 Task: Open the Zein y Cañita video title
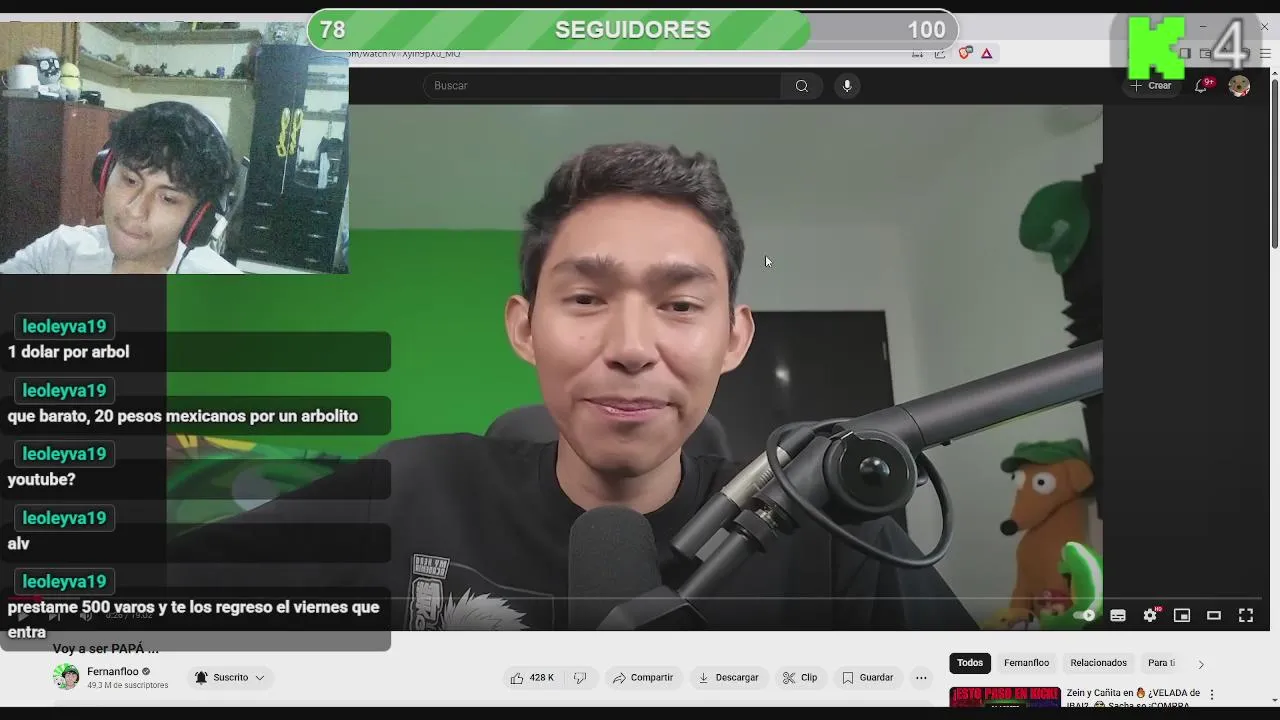(x=1133, y=698)
